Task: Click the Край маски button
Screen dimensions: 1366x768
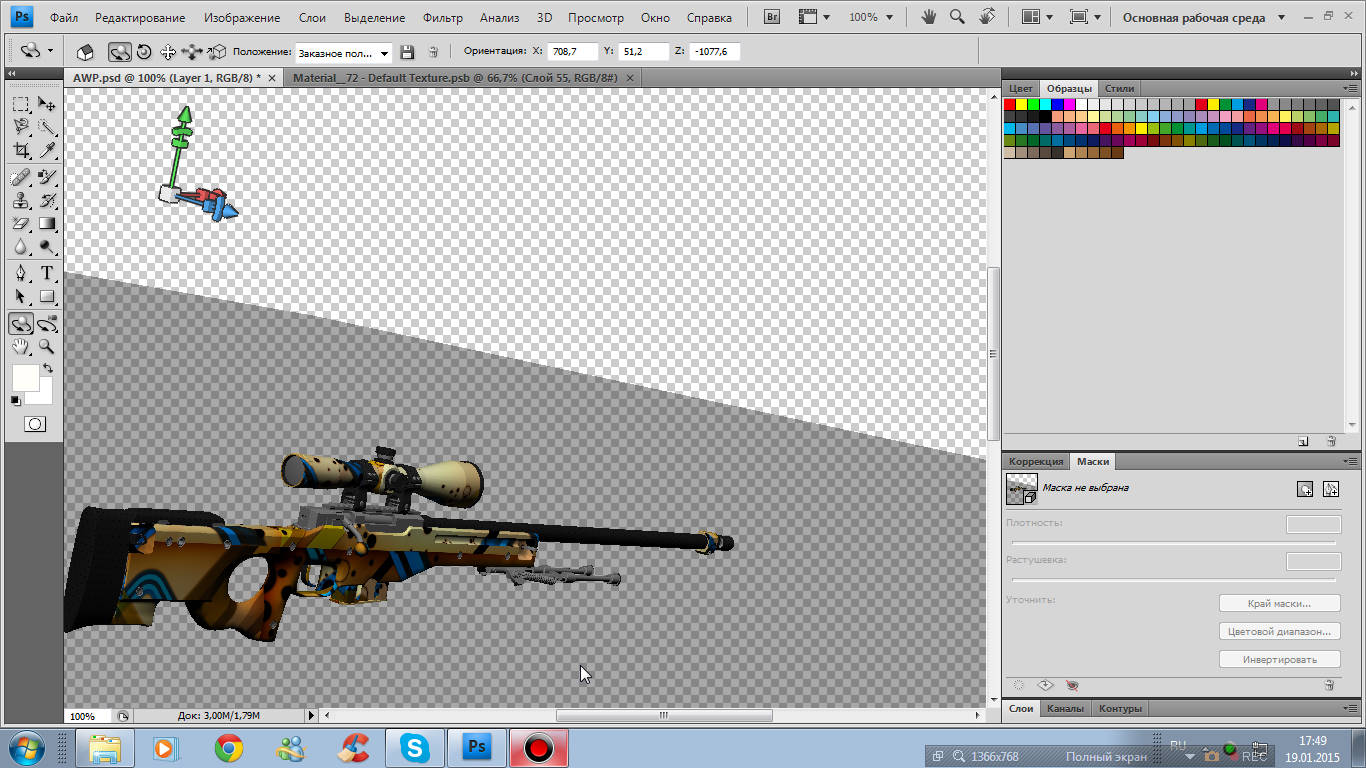Action: (1280, 604)
